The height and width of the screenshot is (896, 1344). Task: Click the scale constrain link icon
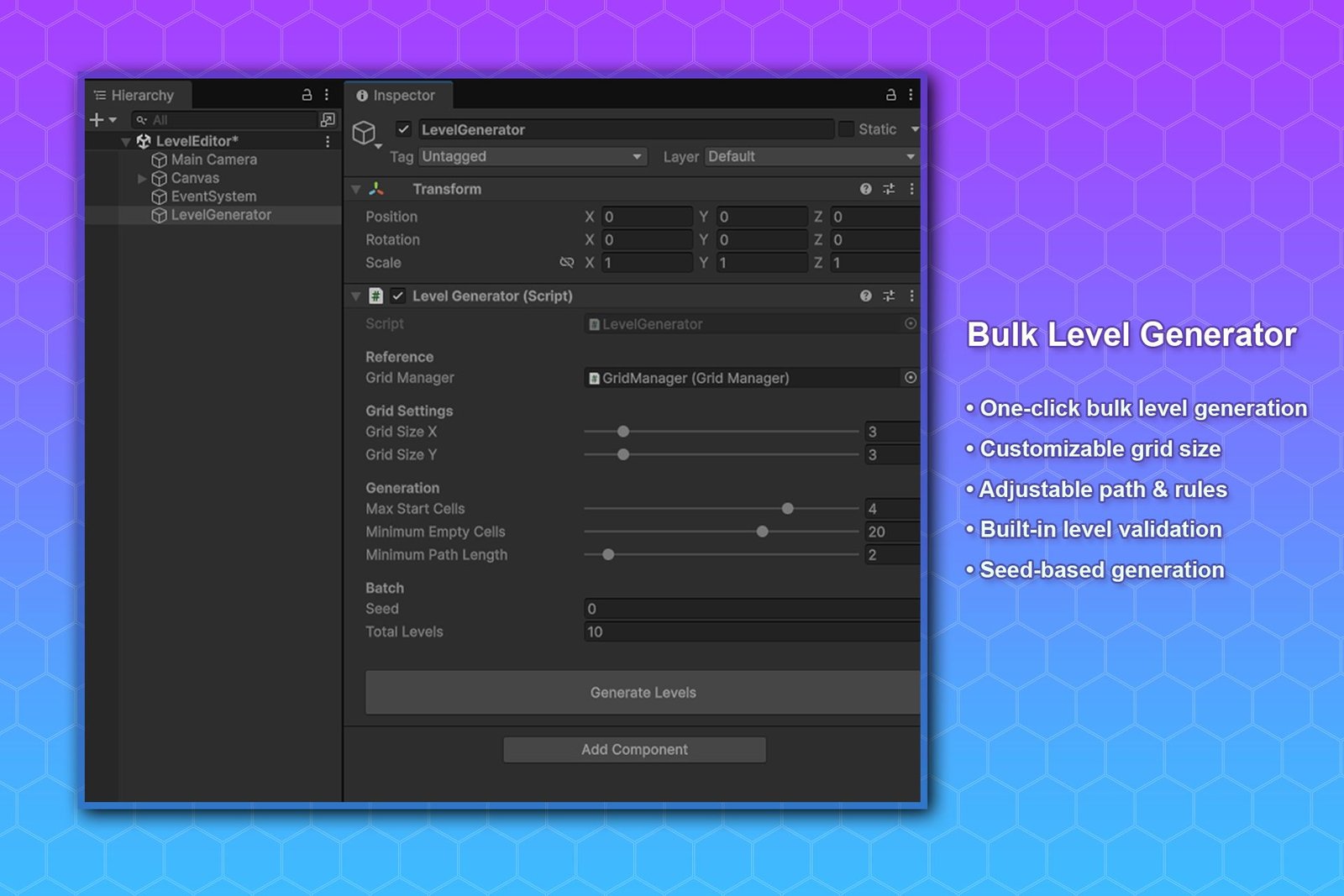click(x=568, y=262)
